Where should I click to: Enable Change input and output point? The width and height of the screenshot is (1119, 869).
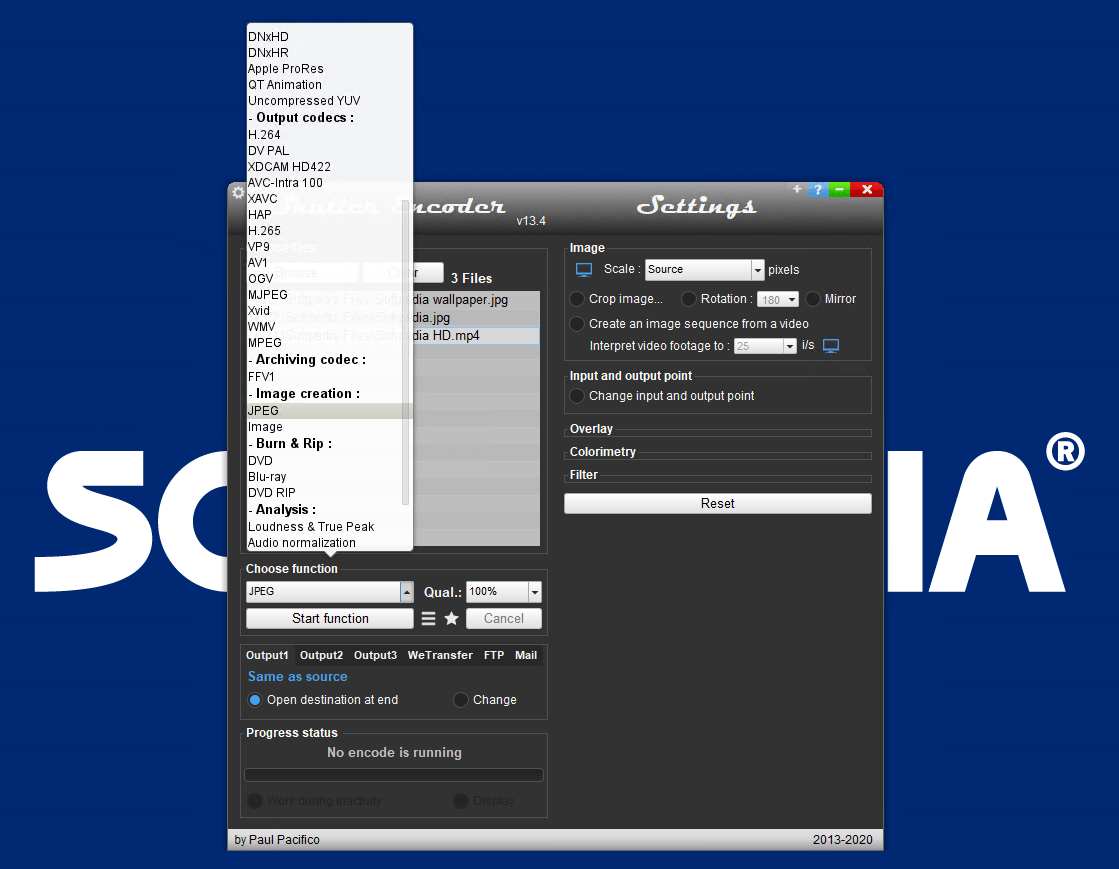tap(577, 395)
